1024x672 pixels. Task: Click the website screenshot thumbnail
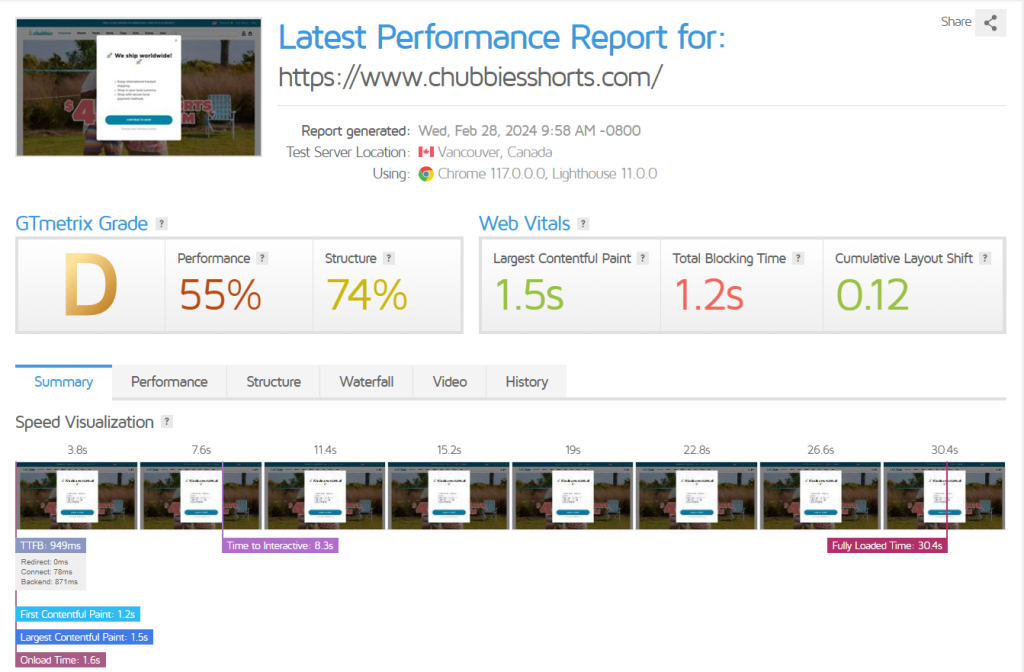coord(139,87)
